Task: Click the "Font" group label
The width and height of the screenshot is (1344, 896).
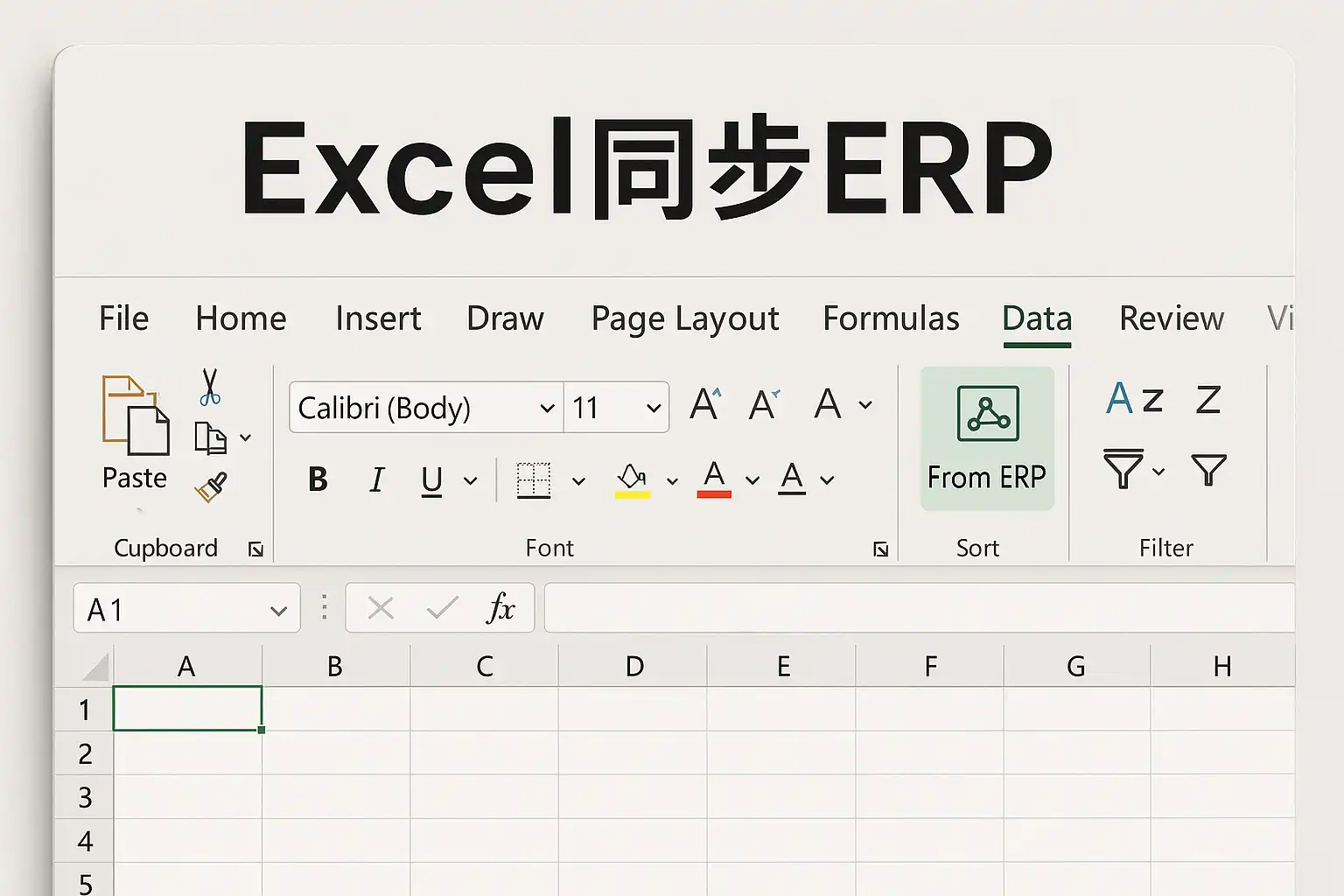Action: 549,549
